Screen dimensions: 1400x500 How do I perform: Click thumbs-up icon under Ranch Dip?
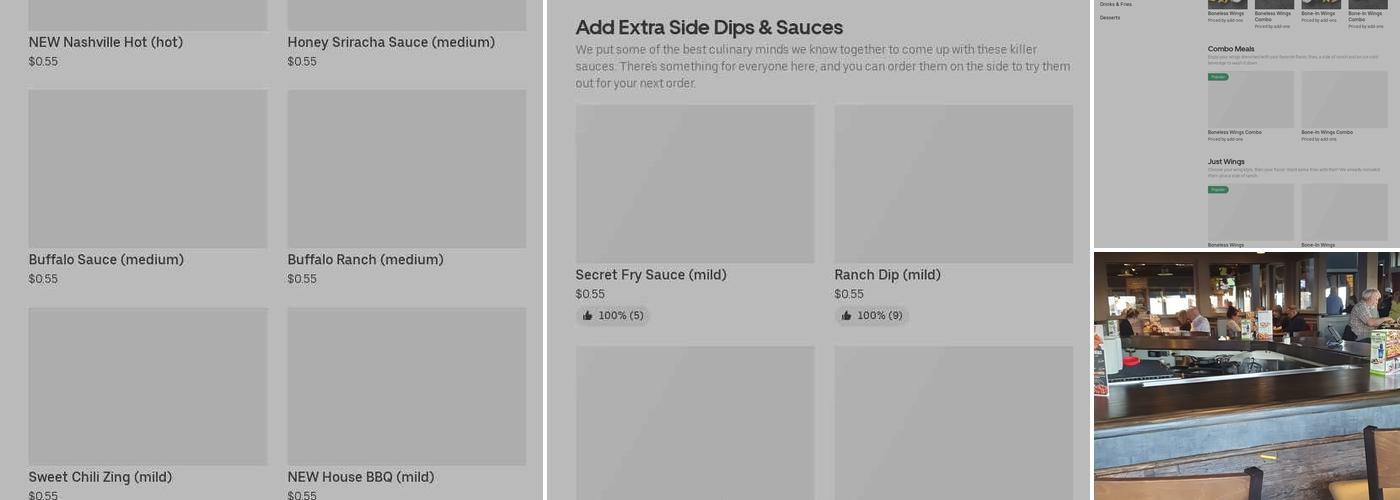click(847, 316)
